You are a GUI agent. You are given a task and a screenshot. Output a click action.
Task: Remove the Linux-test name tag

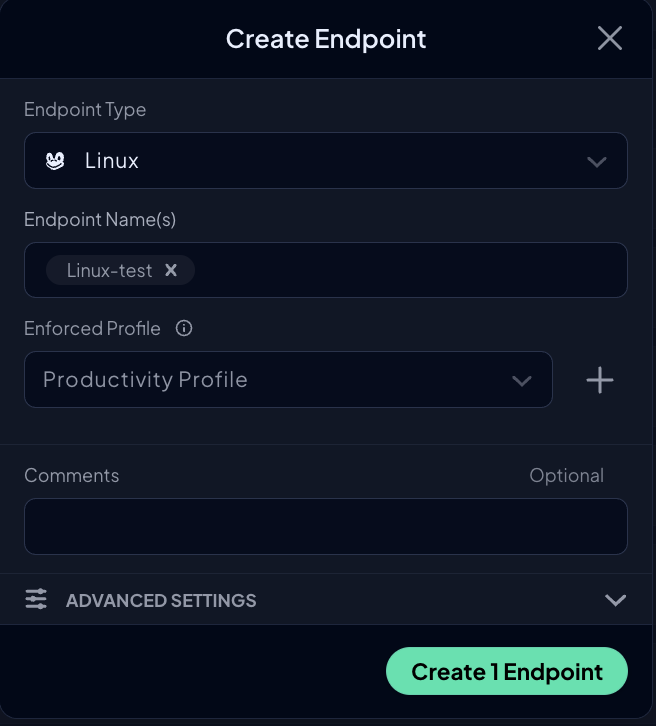click(x=171, y=270)
